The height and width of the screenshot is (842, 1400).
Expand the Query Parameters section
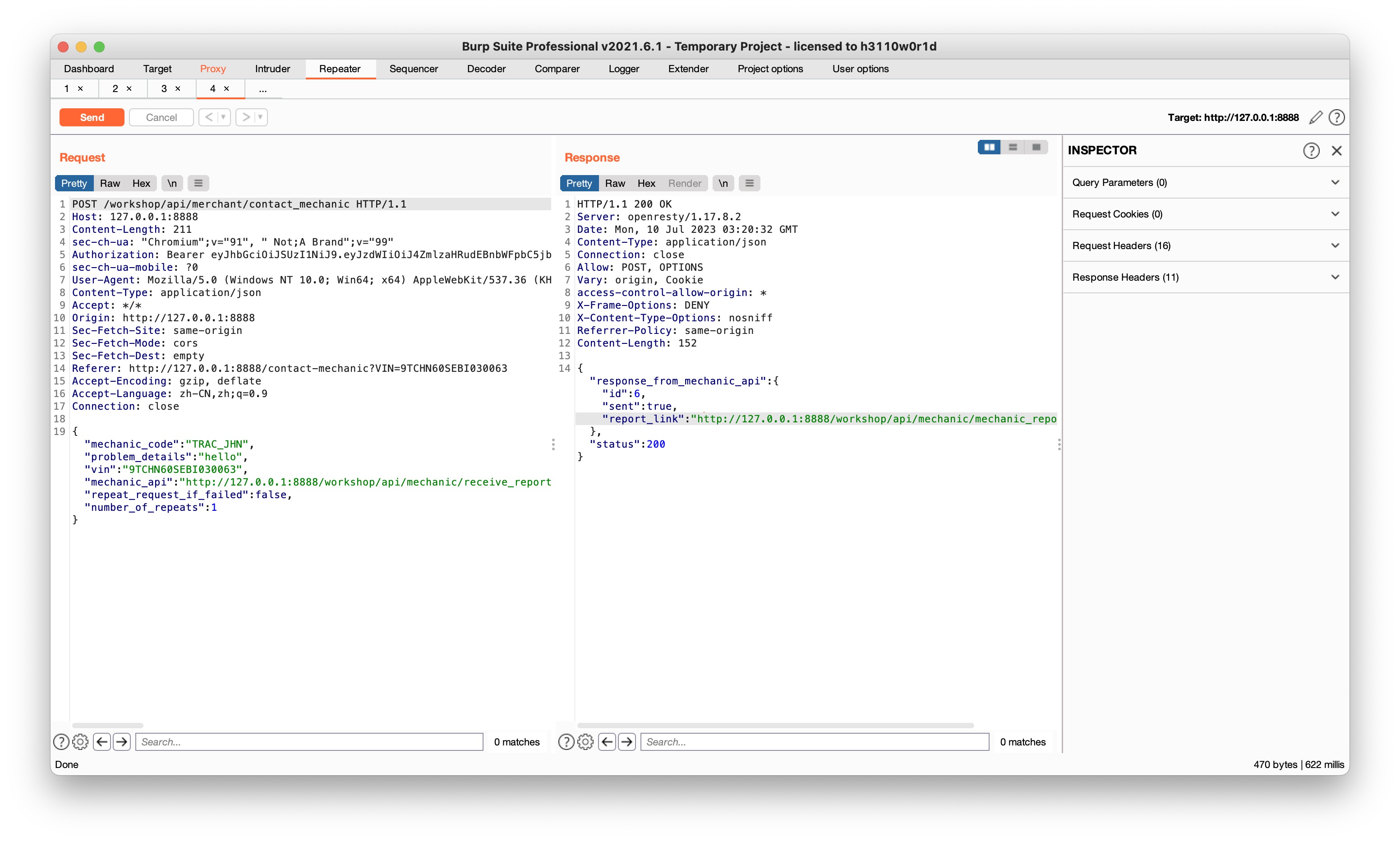[x=1205, y=182]
